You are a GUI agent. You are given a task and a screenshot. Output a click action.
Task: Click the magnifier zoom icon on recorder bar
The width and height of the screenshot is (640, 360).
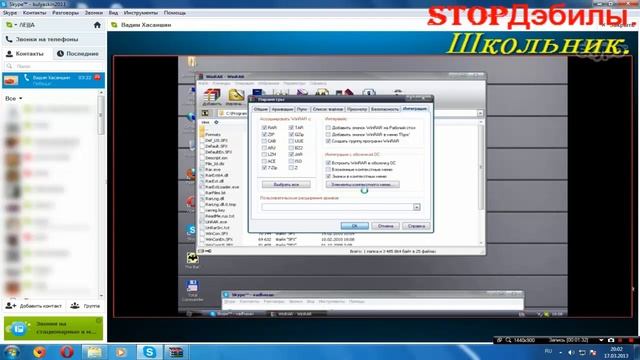point(508,340)
